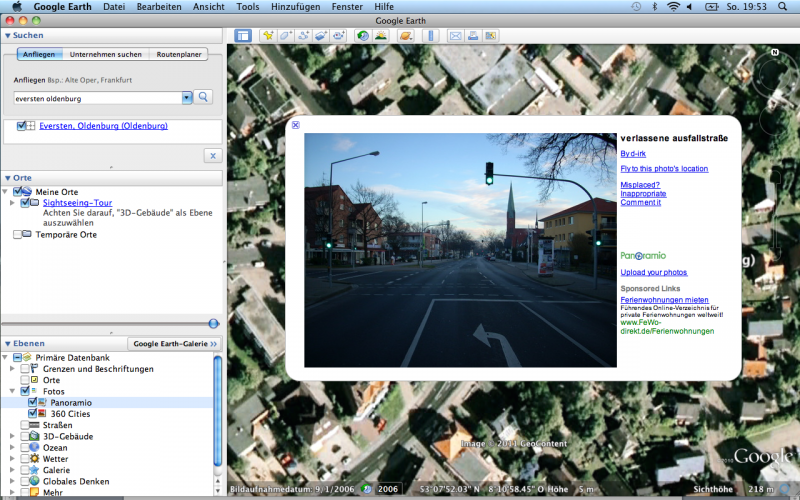The image size is (800, 500).
Task: Click the planet switcher icon
Action: click(406, 36)
